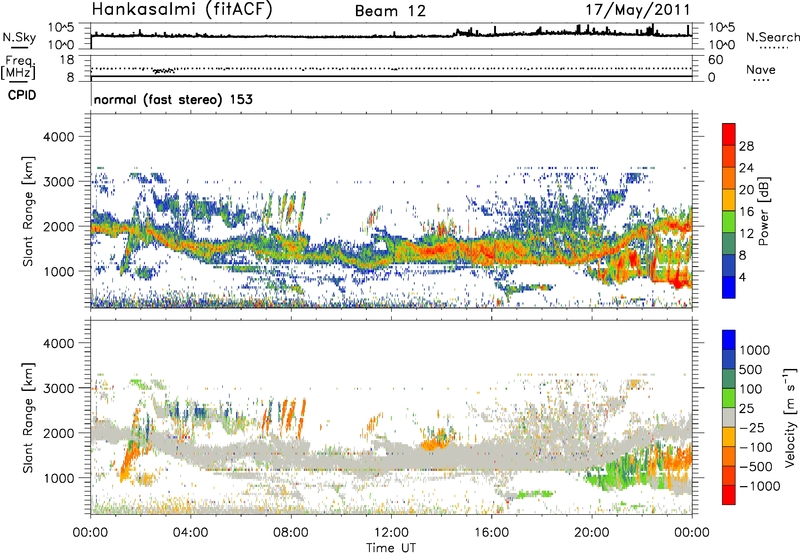Screen dimensions: 800x554
Task: Click the 'Hankasalmi (fitACF)' title text
Action: (182, 10)
